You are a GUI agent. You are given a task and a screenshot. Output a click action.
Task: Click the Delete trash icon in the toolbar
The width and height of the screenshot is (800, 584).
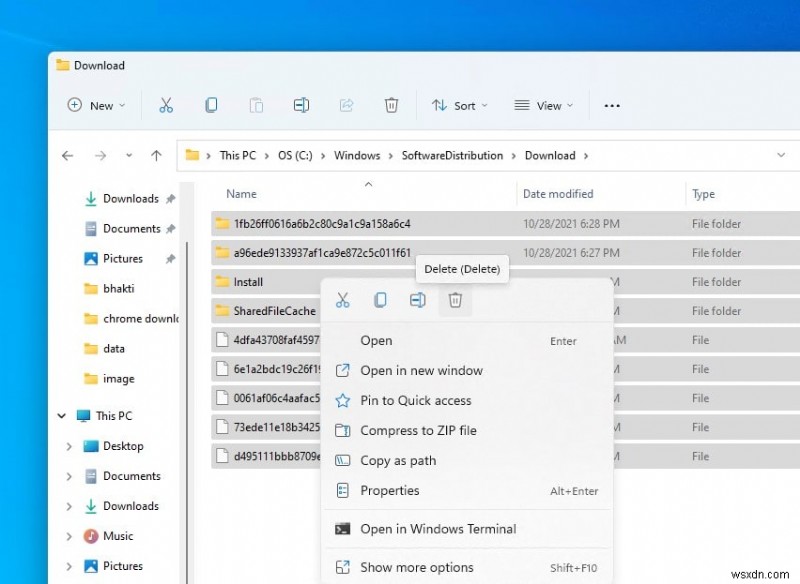coord(391,105)
